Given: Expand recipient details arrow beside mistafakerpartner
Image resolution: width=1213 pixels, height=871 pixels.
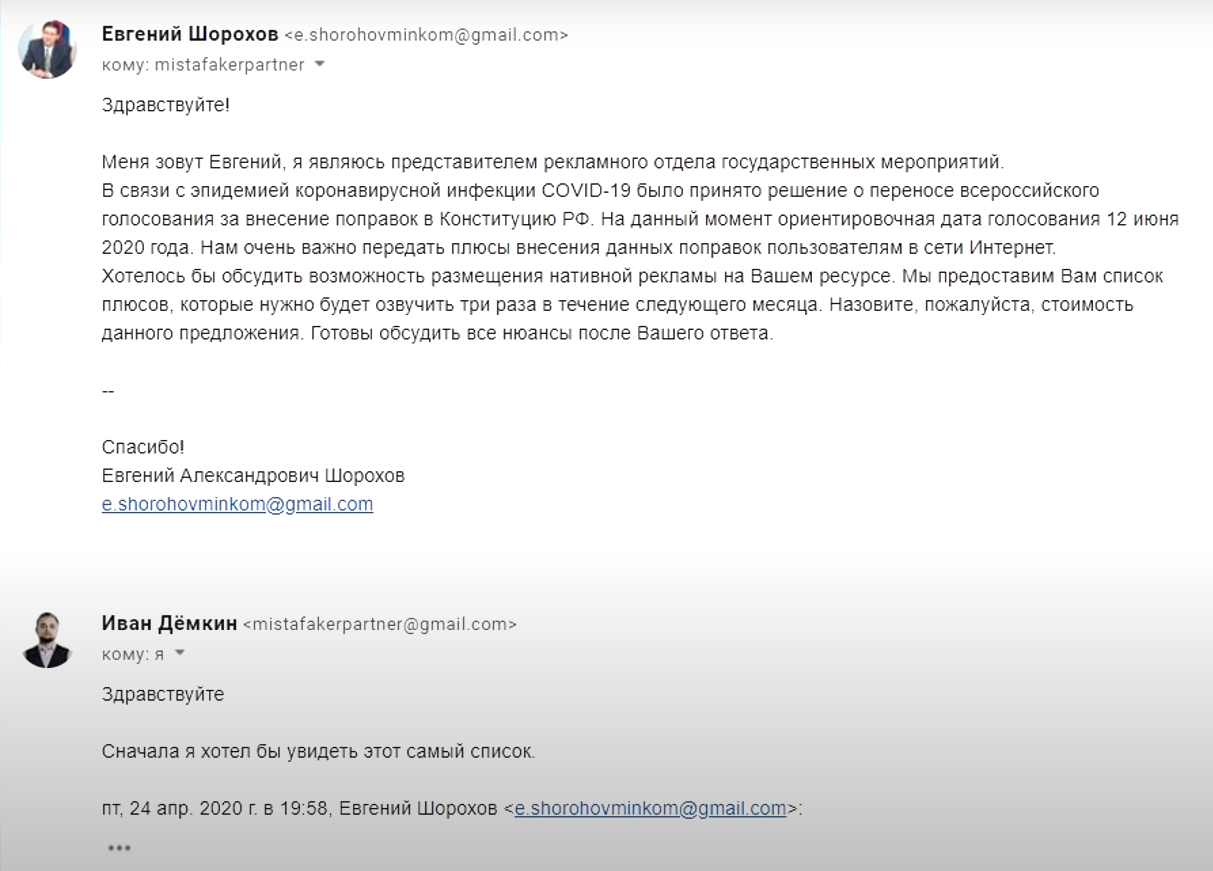Looking at the screenshot, I should click(320, 65).
